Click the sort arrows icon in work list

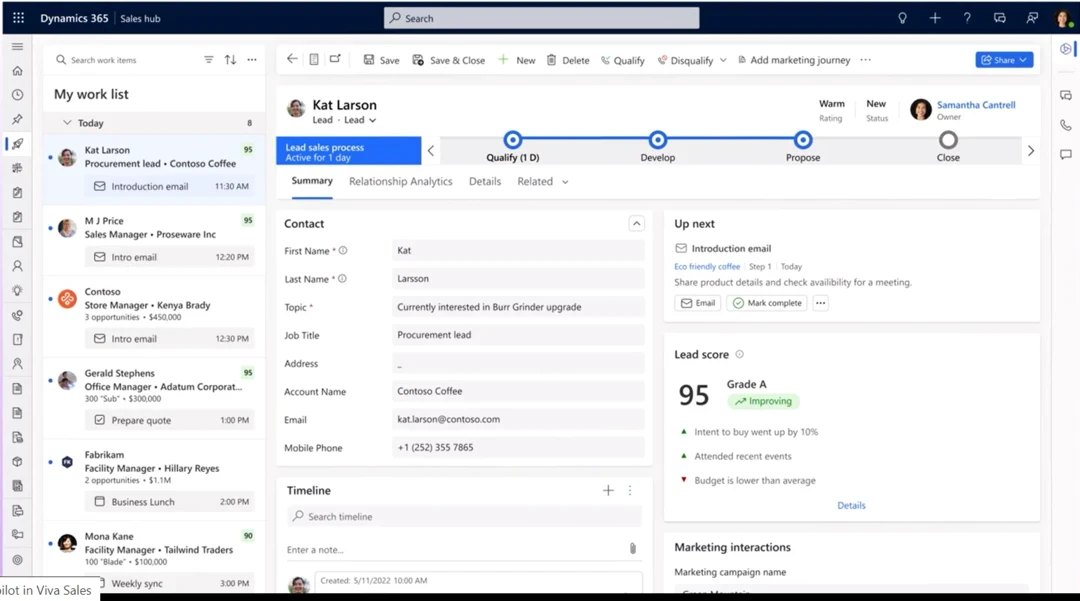pos(230,60)
